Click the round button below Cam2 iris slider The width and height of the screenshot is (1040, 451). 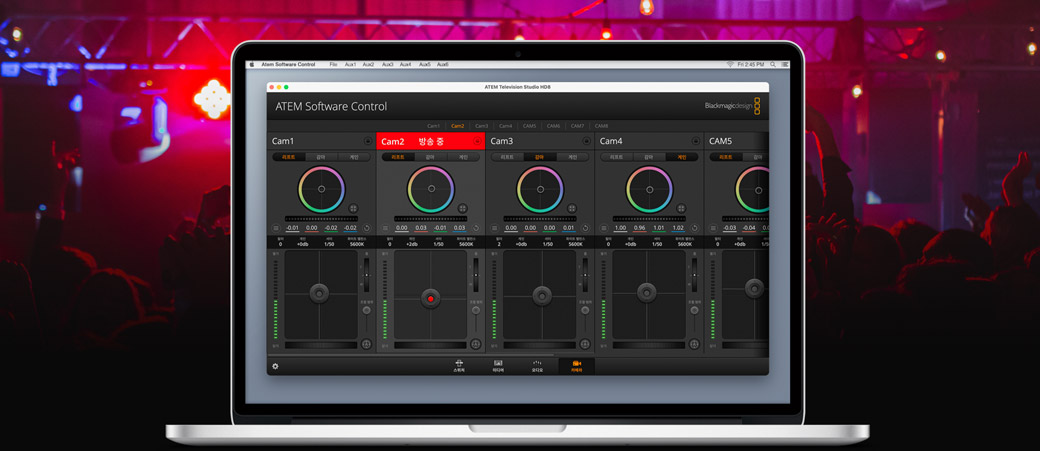click(476, 344)
